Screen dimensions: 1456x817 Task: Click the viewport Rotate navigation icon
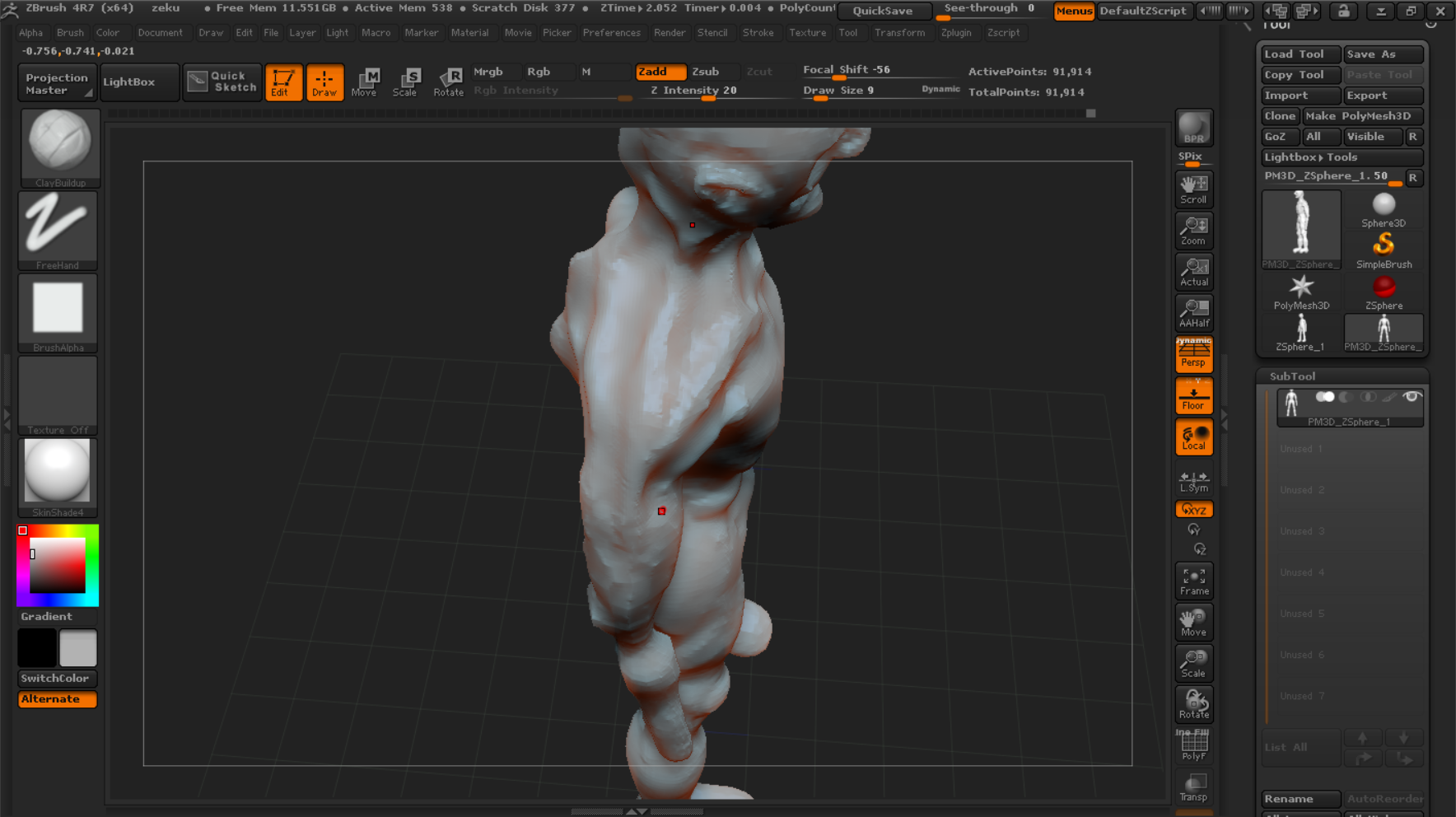pyautogui.click(x=1193, y=704)
